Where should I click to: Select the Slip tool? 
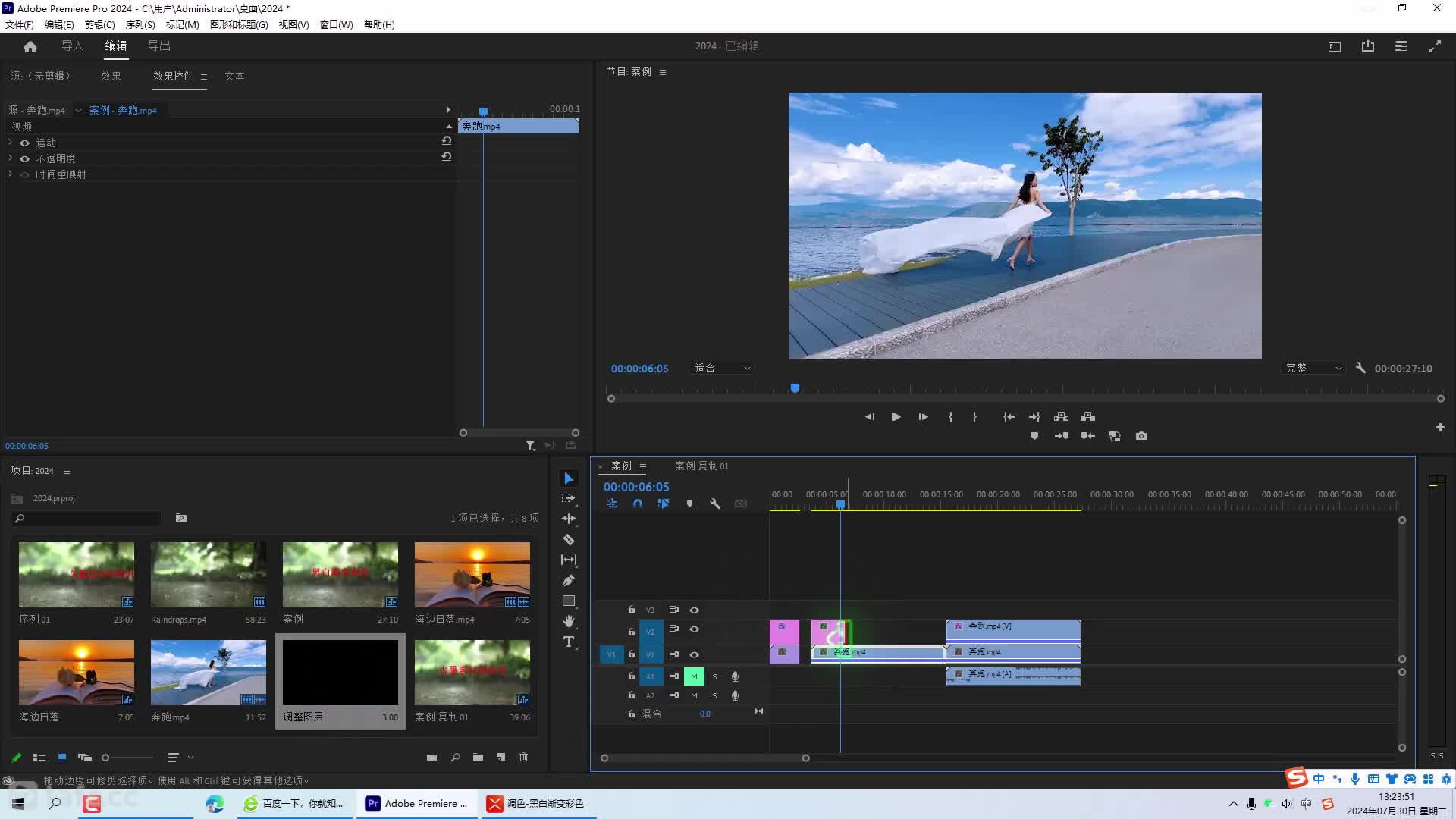coord(569,560)
